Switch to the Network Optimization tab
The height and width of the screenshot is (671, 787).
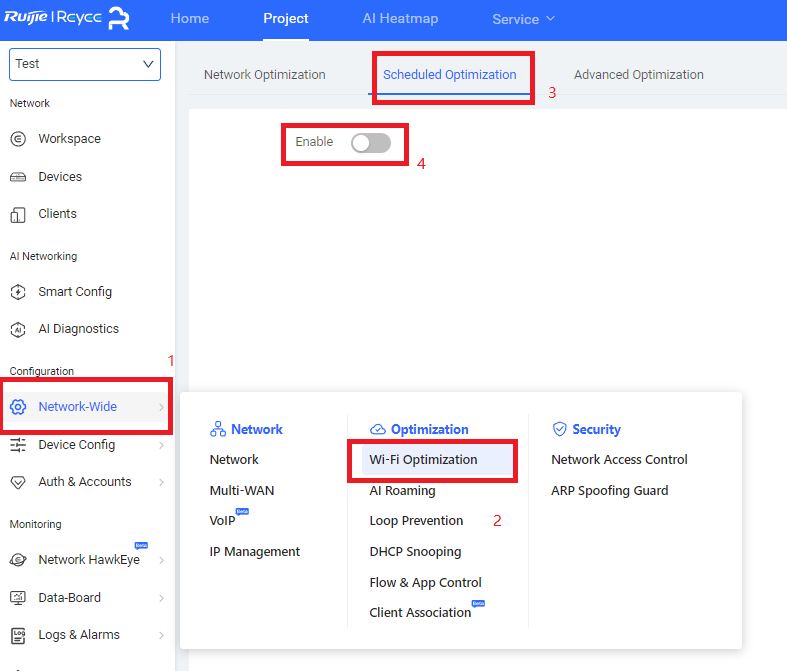click(x=264, y=75)
